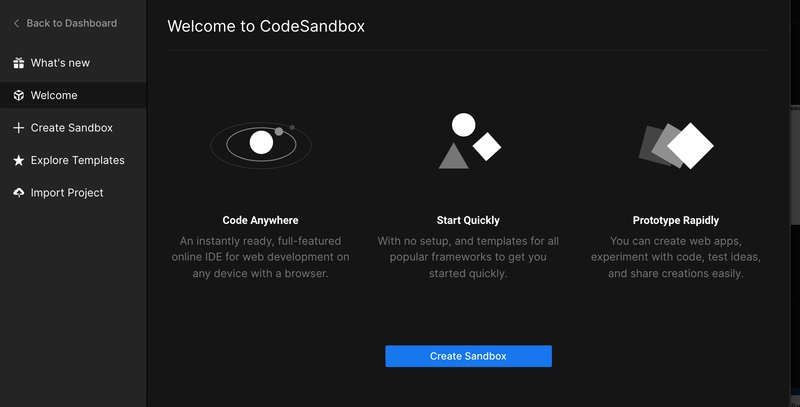Open the What's new section
The width and height of the screenshot is (800, 407).
coord(73,63)
